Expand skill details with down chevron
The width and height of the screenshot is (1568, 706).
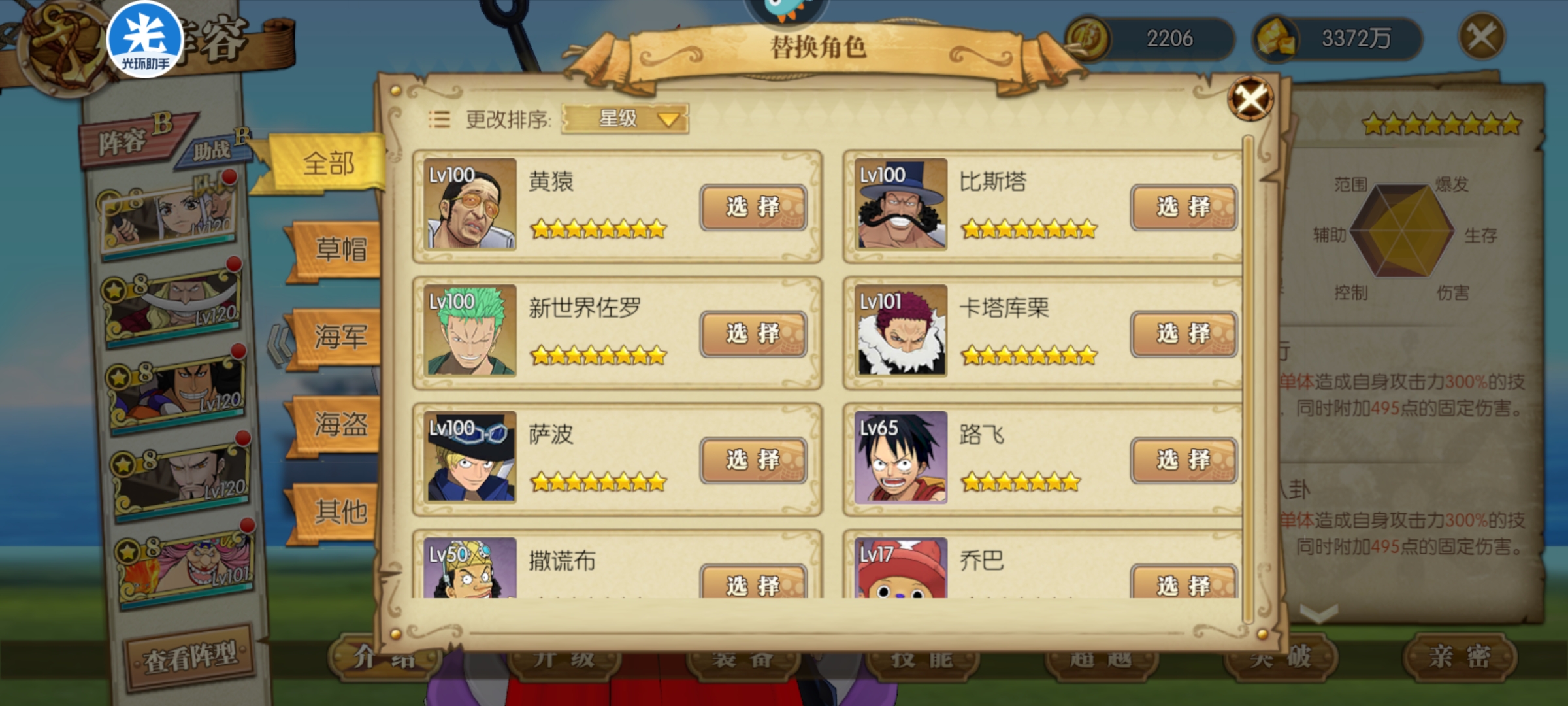[x=1319, y=613]
